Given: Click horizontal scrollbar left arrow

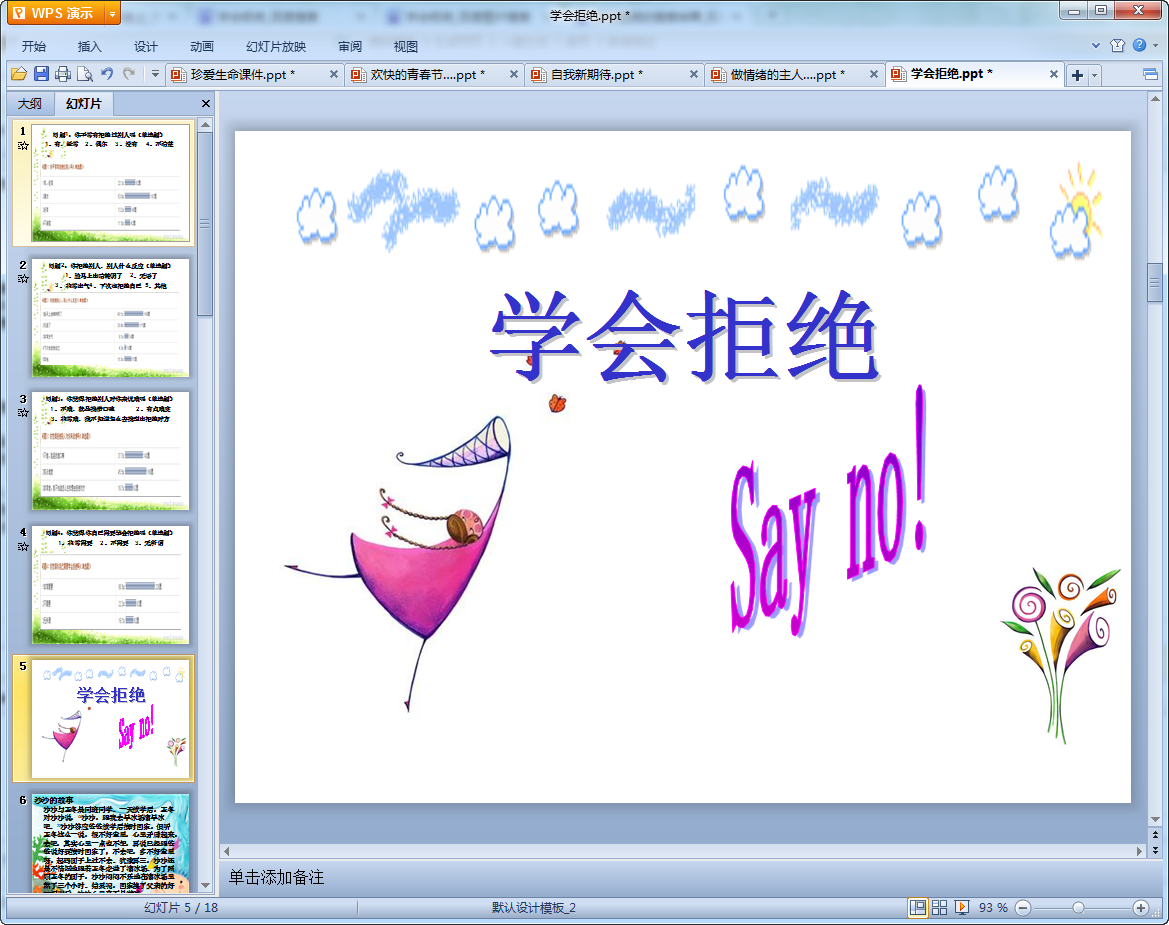Looking at the screenshot, I should pos(227,850).
